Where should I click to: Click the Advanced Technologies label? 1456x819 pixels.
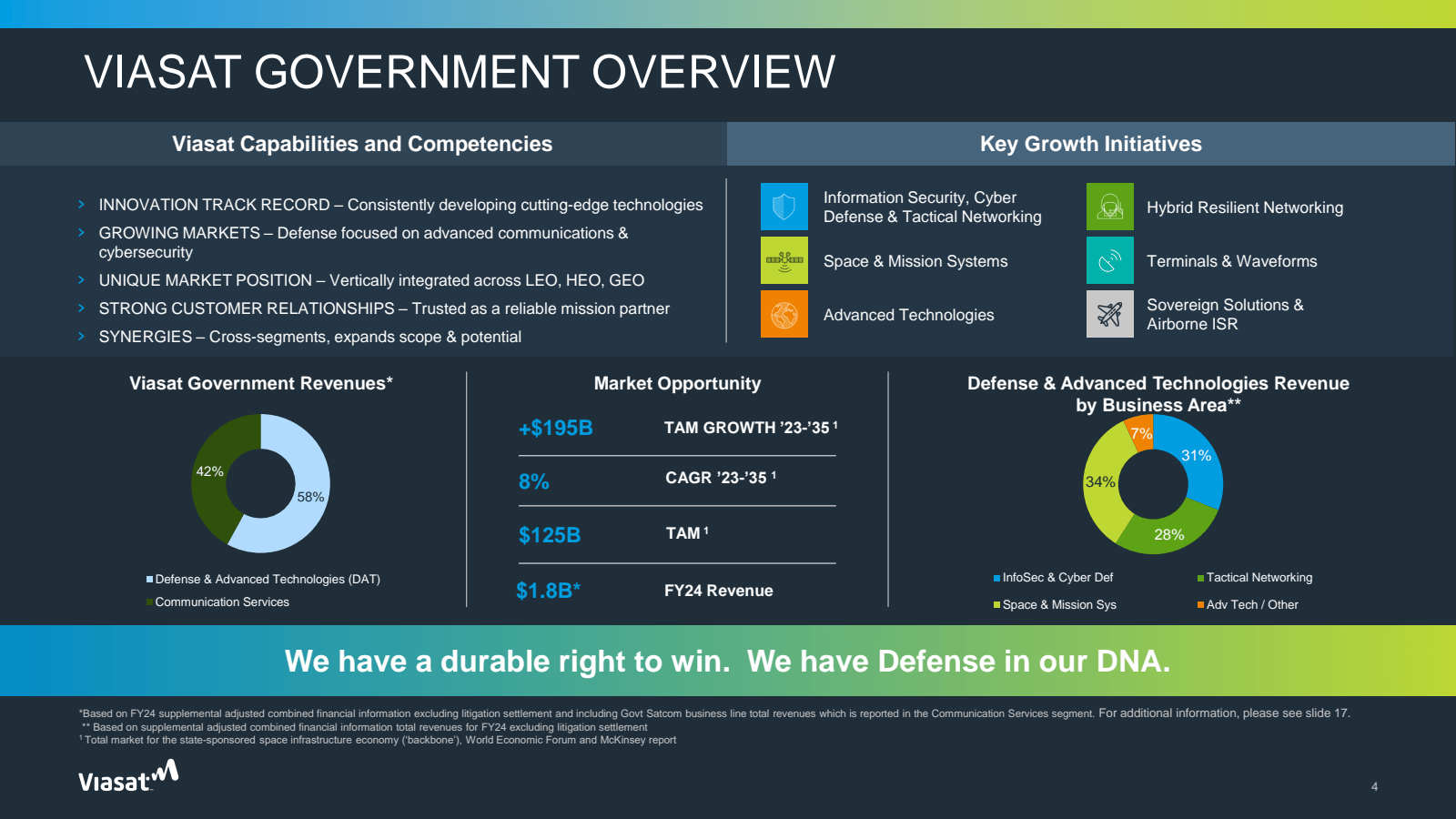909,315
